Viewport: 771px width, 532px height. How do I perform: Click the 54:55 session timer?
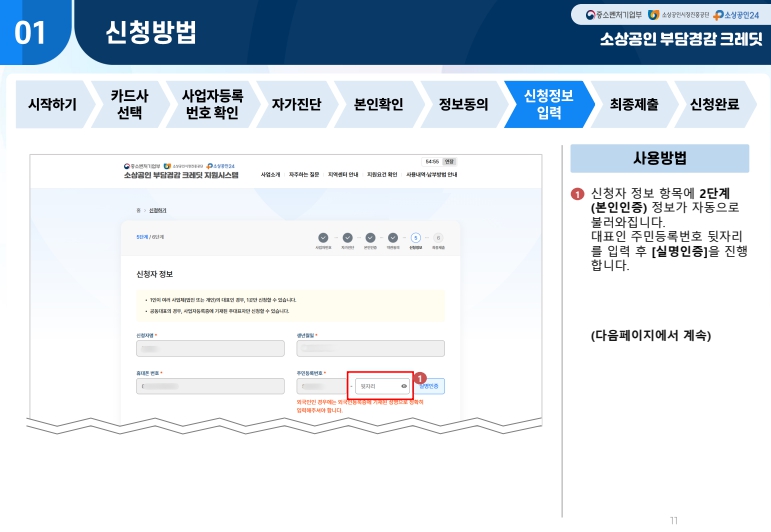tap(432, 161)
